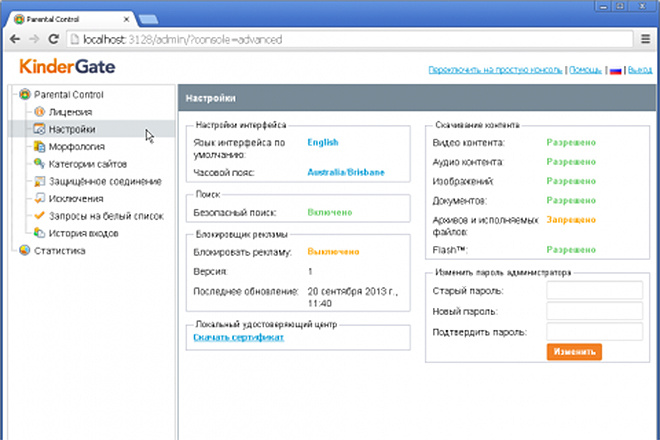Select Настройки in the sidebar
Viewport: 660px width, 440px height.
(72, 129)
